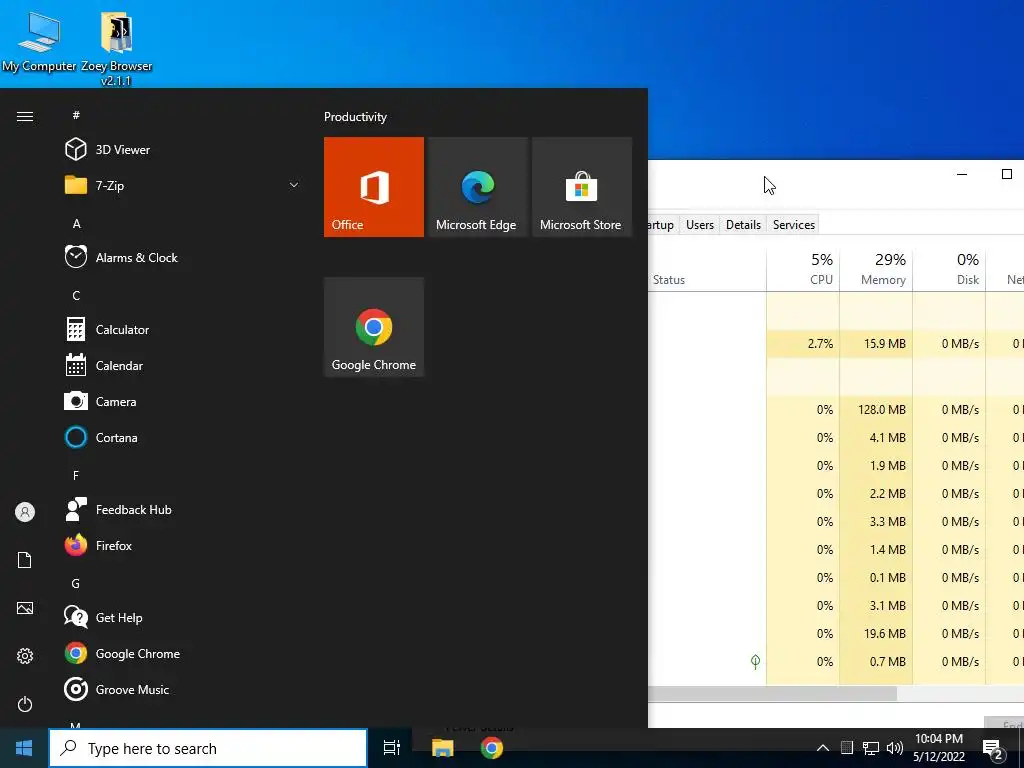
Task: Open the user account icon in Start
Action: click(25, 512)
